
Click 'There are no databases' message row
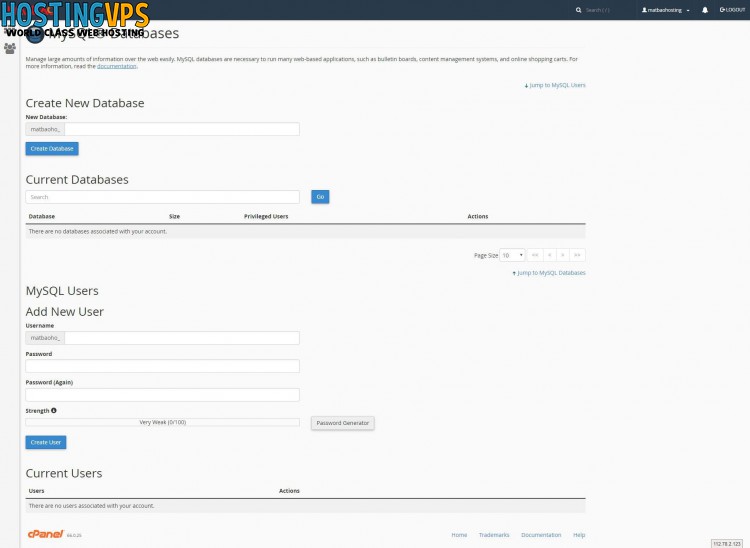305,231
